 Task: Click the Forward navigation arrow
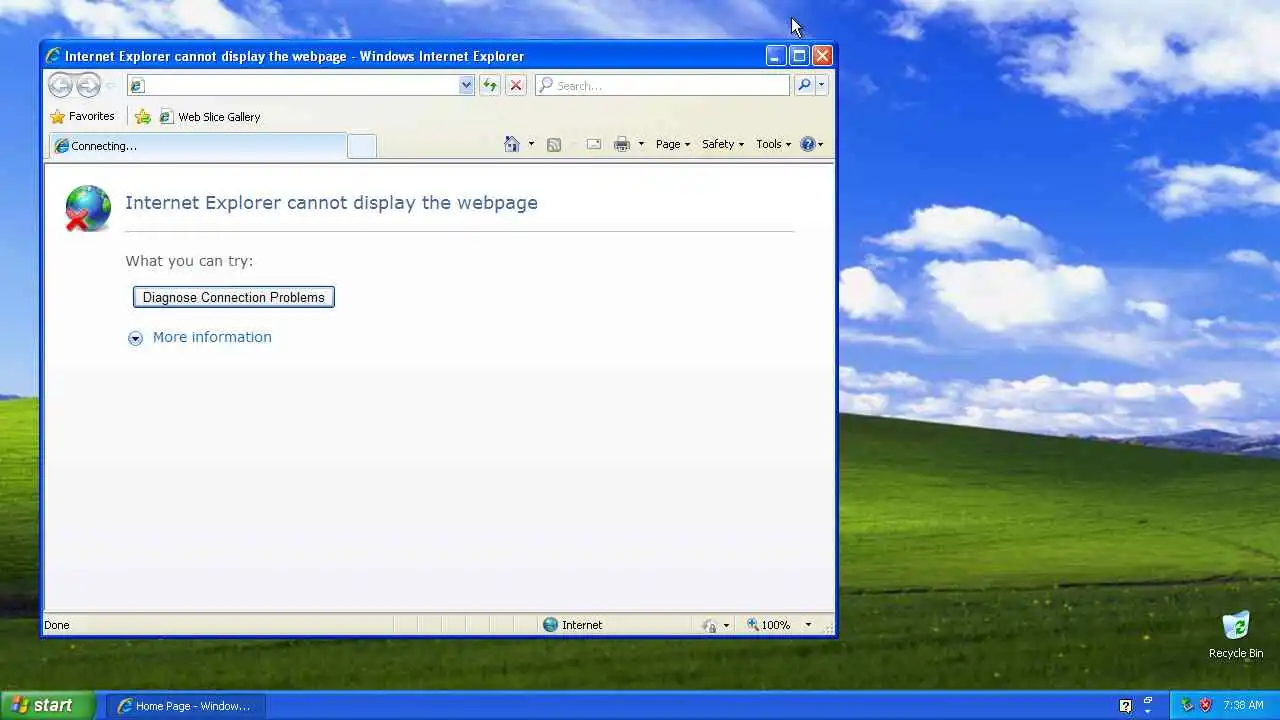[x=88, y=85]
